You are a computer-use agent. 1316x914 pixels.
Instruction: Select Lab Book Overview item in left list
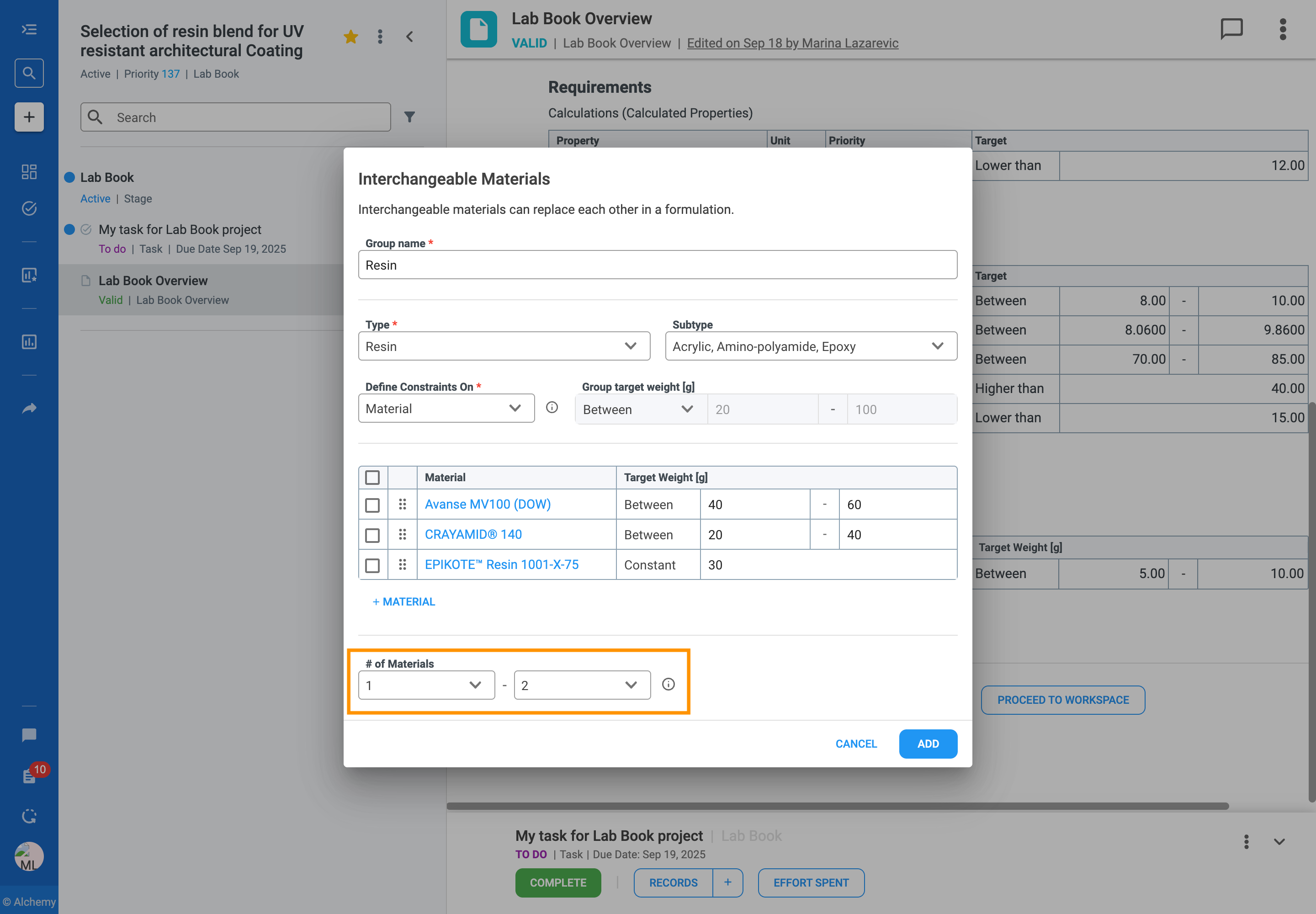pyautogui.click(x=154, y=281)
